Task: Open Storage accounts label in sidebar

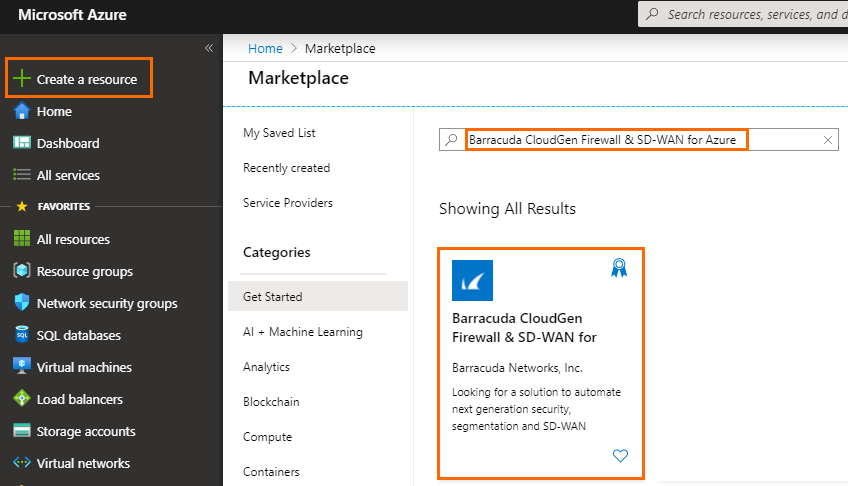Action: pyautogui.click(x=86, y=431)
